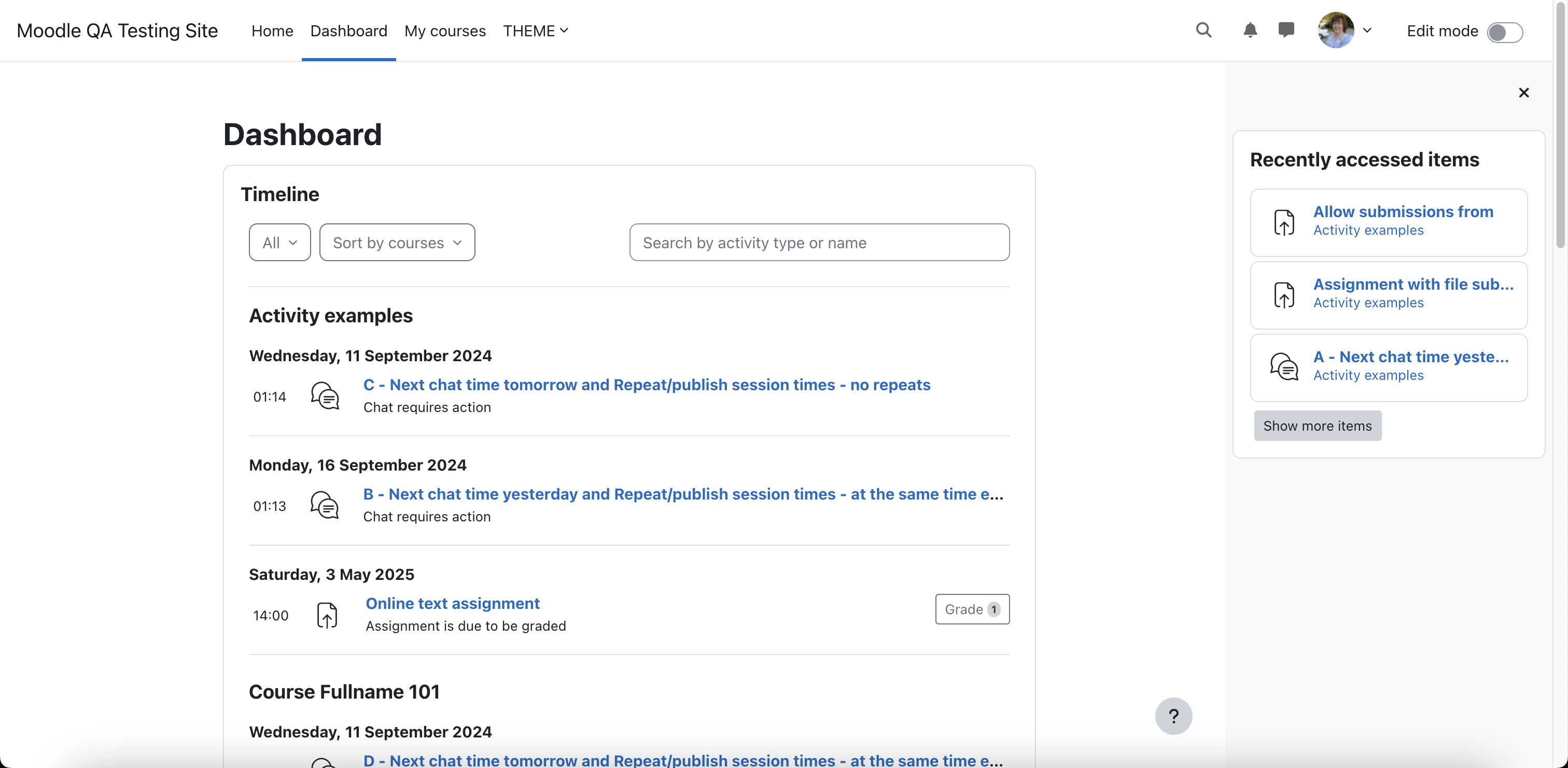Click the 01:14 time entry
The height and width of the screenshot is (768, 1568).
coord(270,397)
